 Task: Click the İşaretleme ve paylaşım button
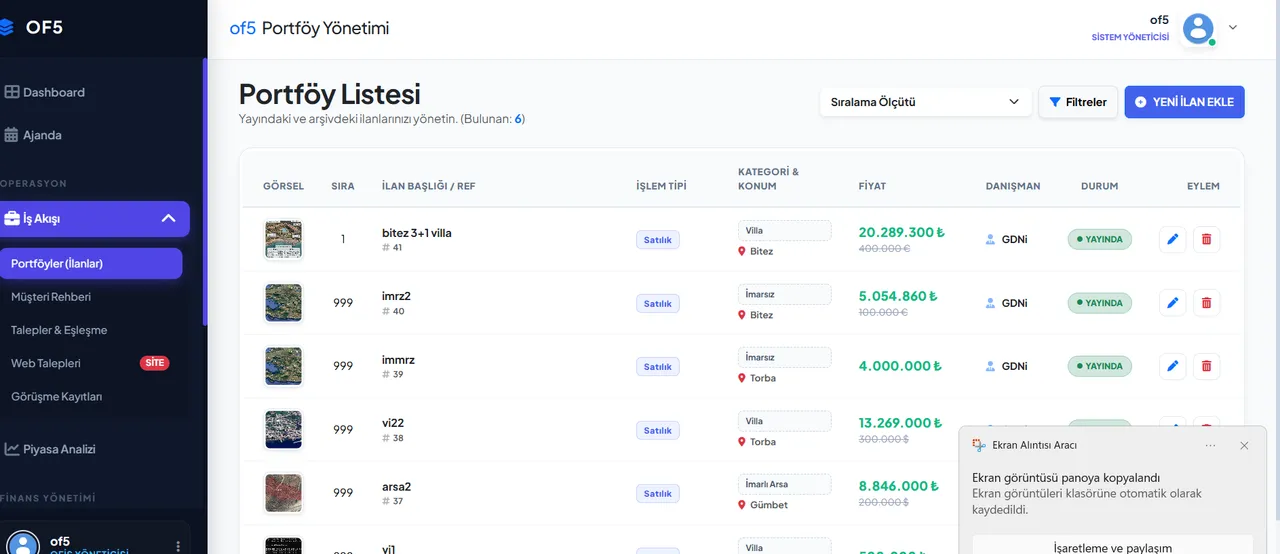click(1112, 547)
